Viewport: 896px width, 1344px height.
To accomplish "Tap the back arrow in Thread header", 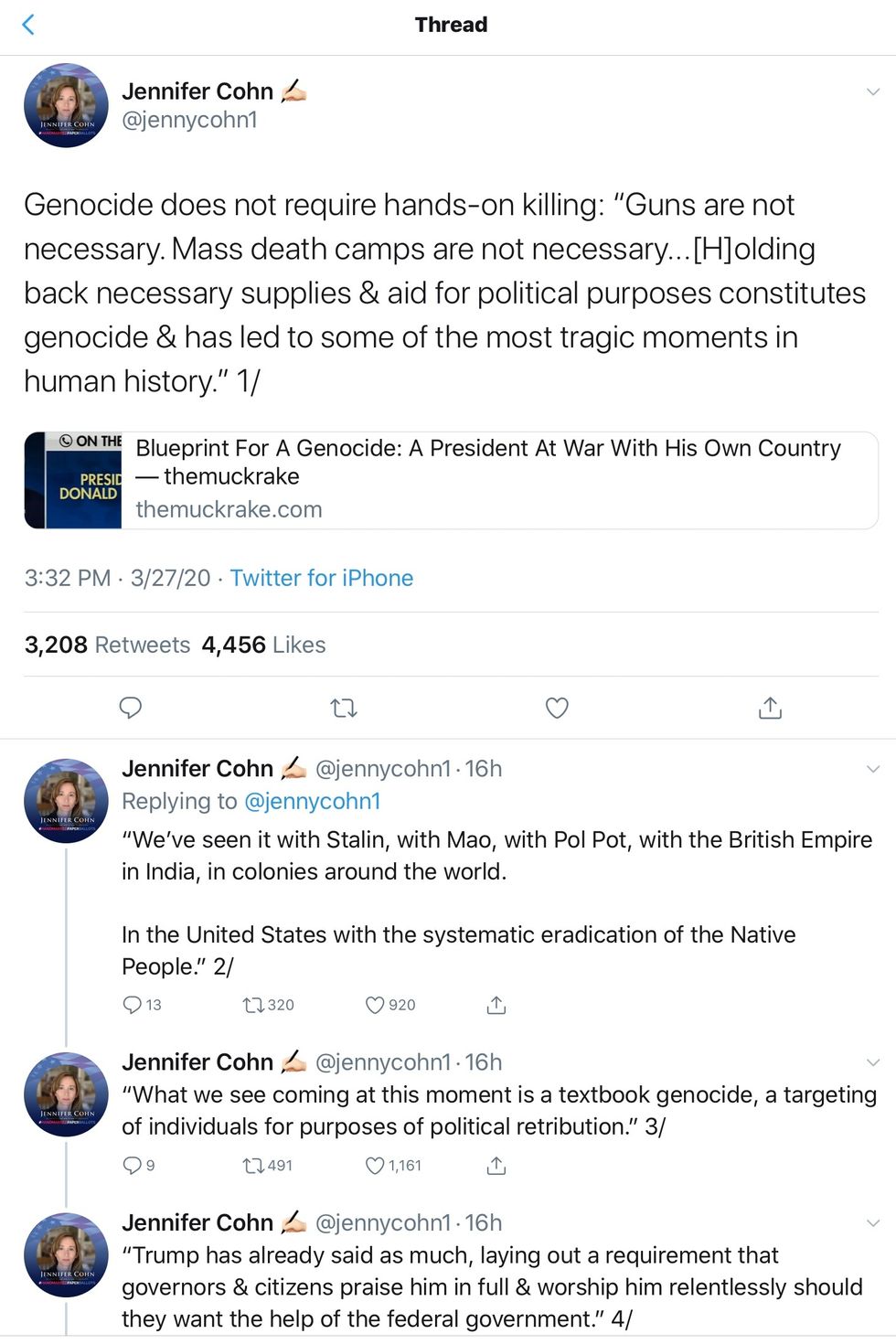I will pyautogui.click(x=28, y=25).
